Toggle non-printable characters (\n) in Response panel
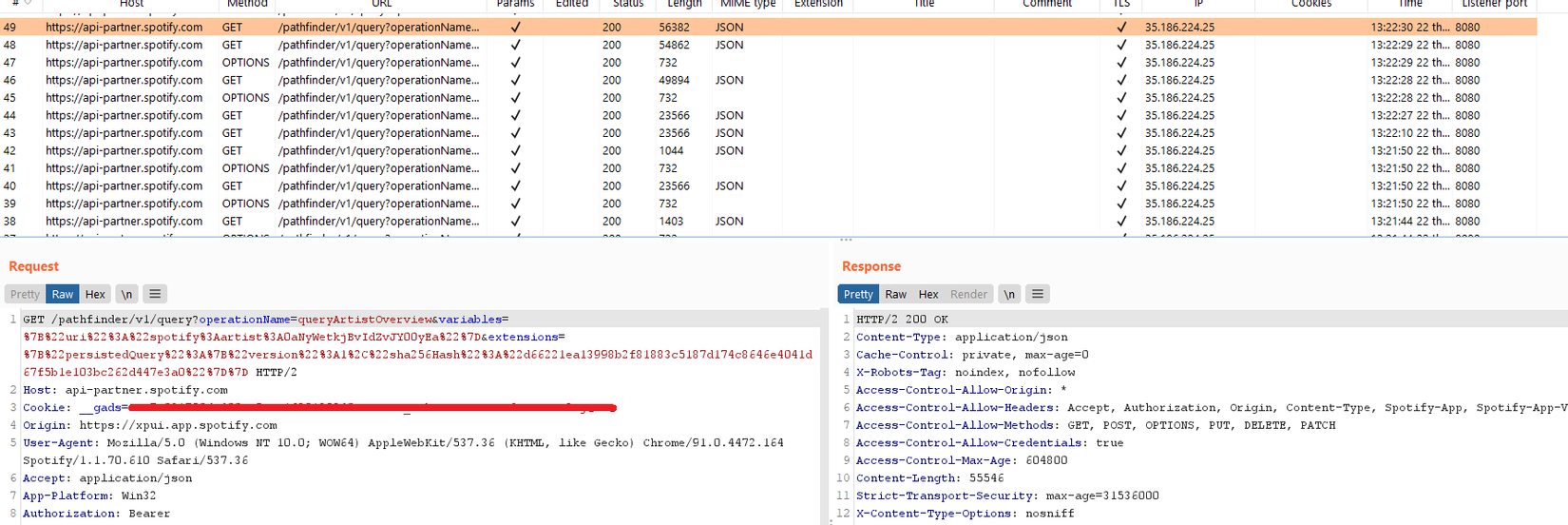The height and width of the screenshot is (525, 1568). click(1009, 294)
